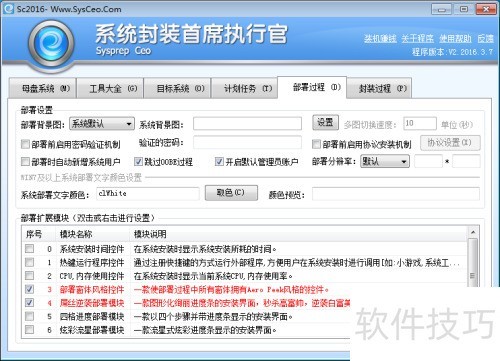Click the title bar application icon

pos(9,9)
